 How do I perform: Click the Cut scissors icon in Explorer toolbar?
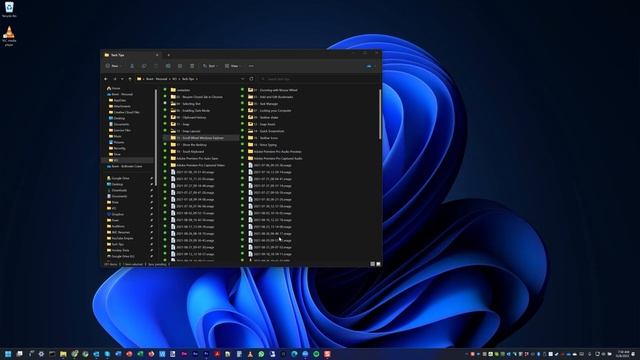[132, 66]
